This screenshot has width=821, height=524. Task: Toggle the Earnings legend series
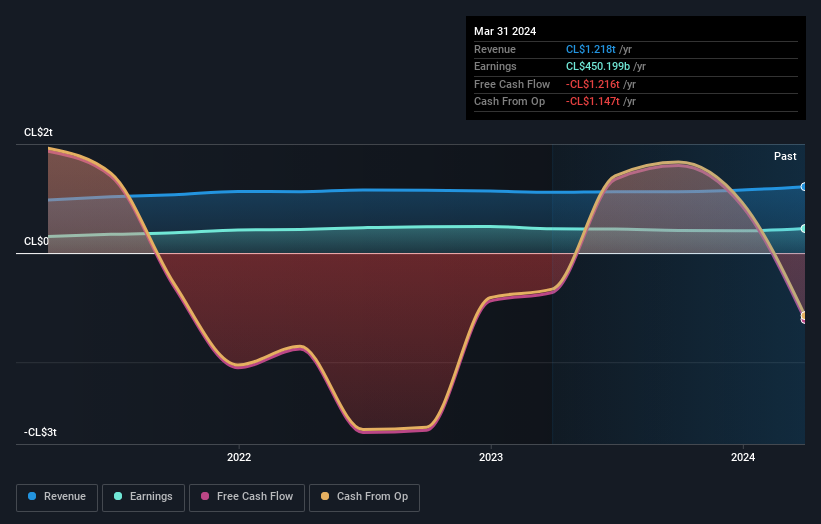tap(143, 497)
